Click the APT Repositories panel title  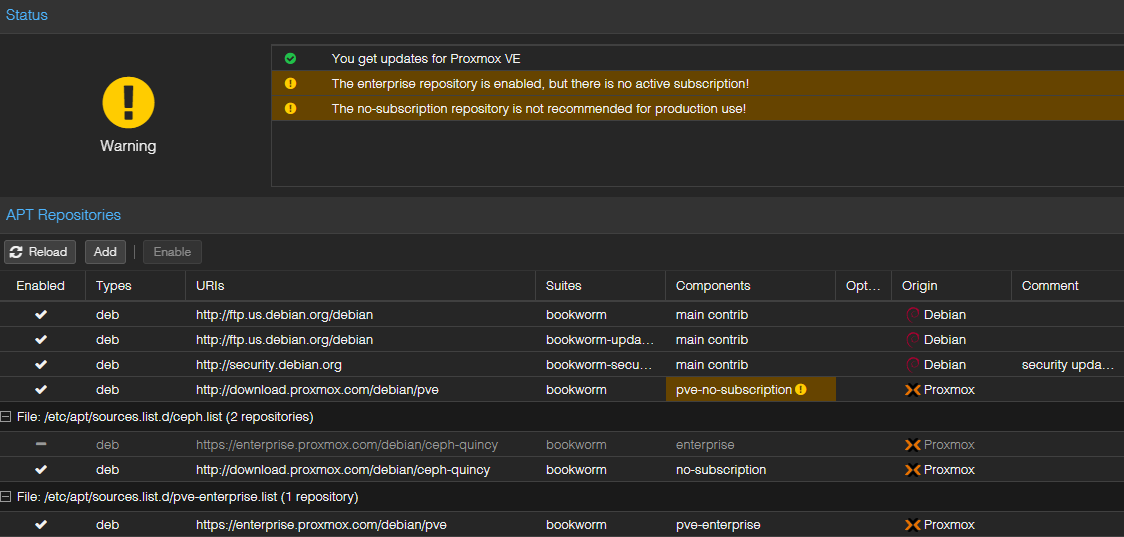coord(63,214)
